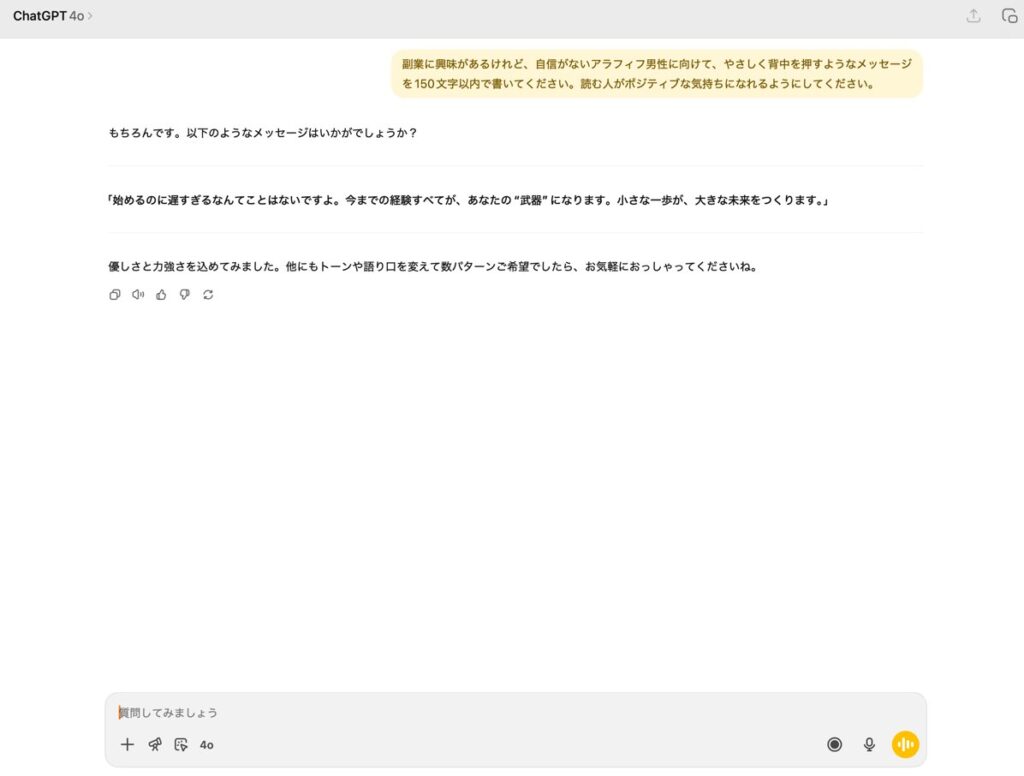The height and width of the screenshot is (776, 1024).
Task: Share this conversation using the upload icon
Action: click(973, 16)
